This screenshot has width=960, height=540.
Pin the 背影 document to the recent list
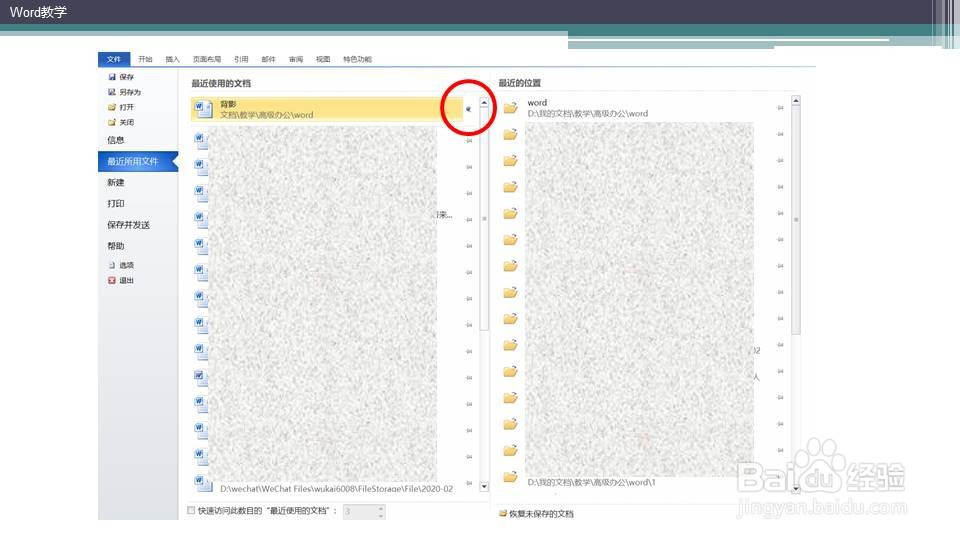point(468,109)
